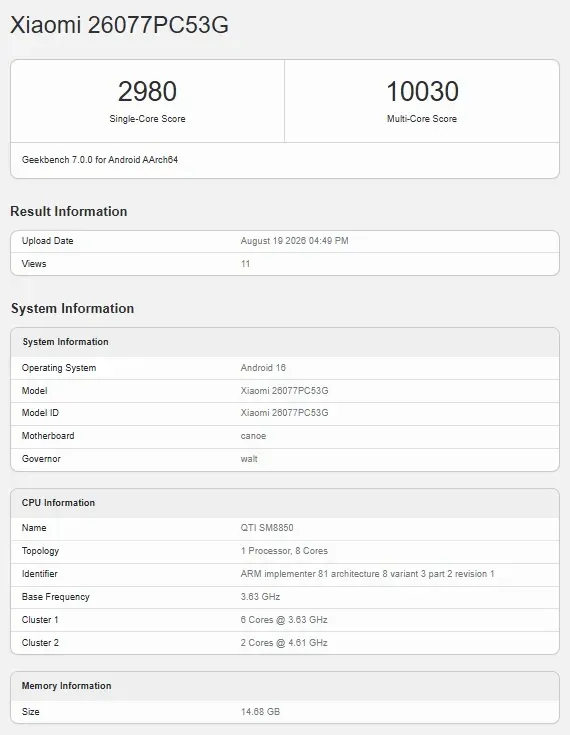Click the large System Information section heading
Image resolution: width=570 pixels, height=735 pixels.
73,308
